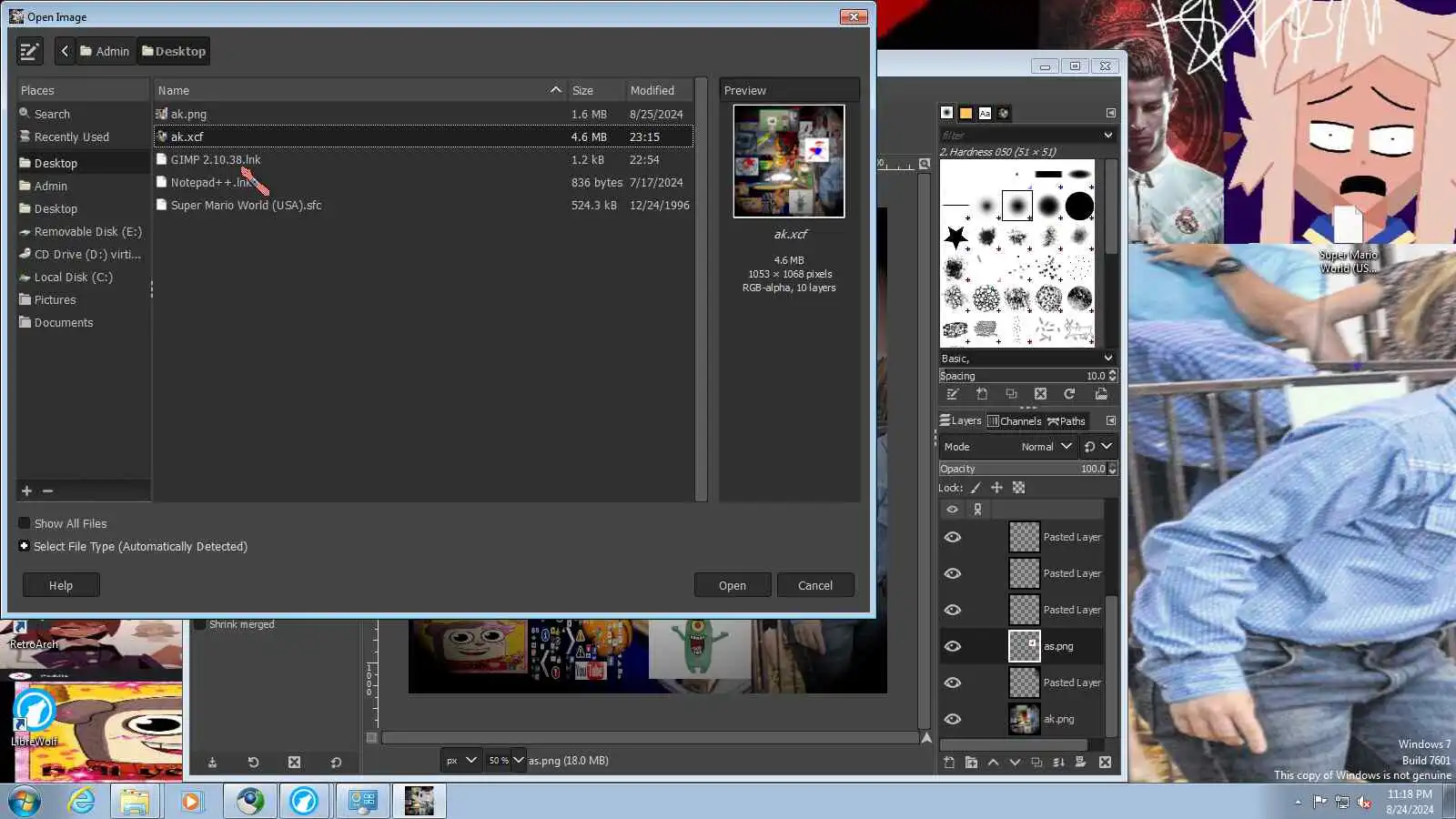Hide the top Pasted Layer via eye icon
Image resolution: width=1456 pixels, height=819 pixels.
pos(953,538)
